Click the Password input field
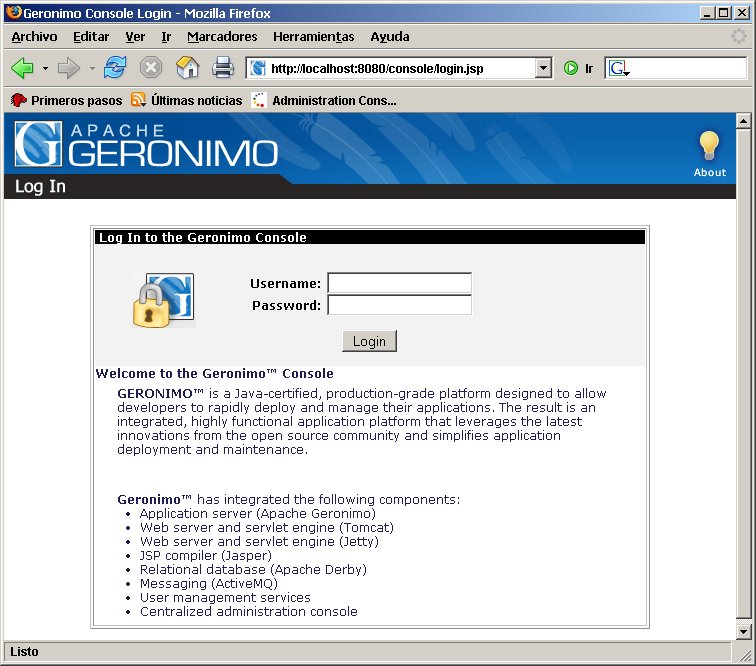The width and height of the screenshot is (756, 666). pyautogui.click(x=400, y=305)
